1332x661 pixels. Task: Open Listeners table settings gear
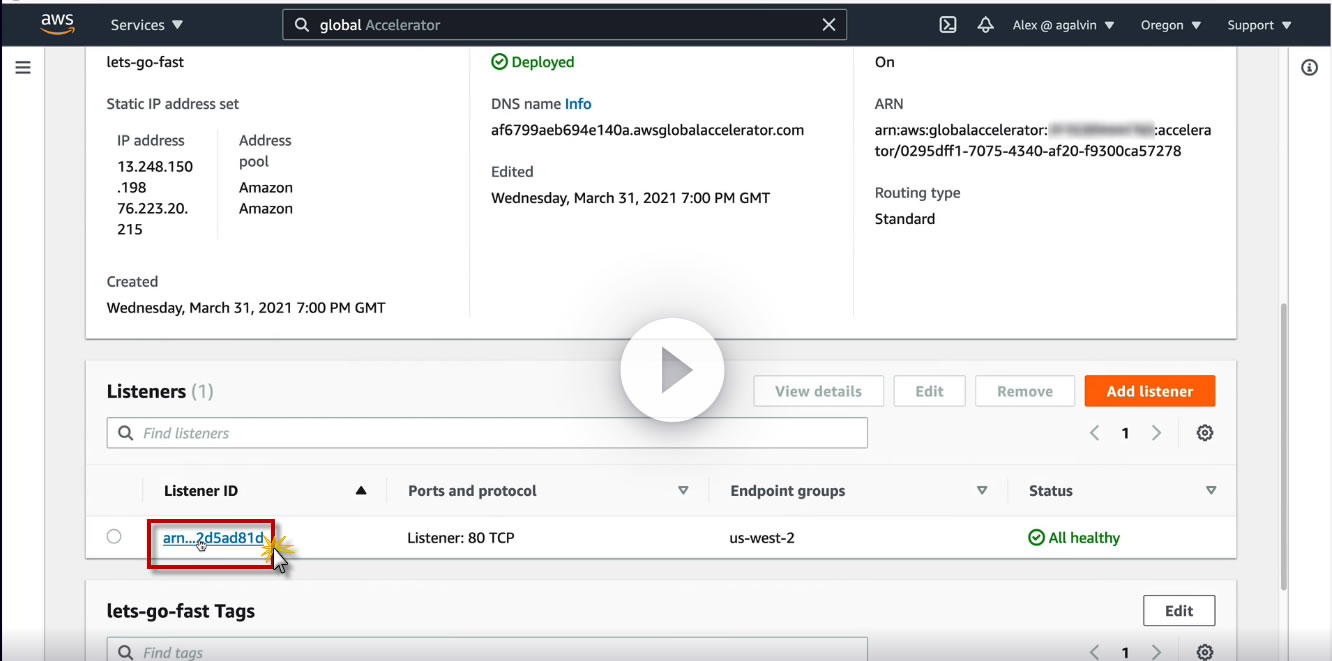1205,433
